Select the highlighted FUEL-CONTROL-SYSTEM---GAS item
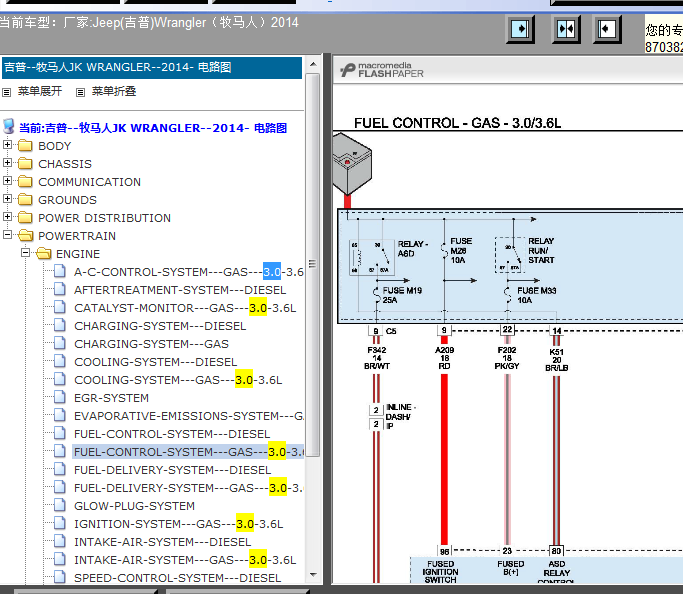The image size is (683, 594). 188,452
